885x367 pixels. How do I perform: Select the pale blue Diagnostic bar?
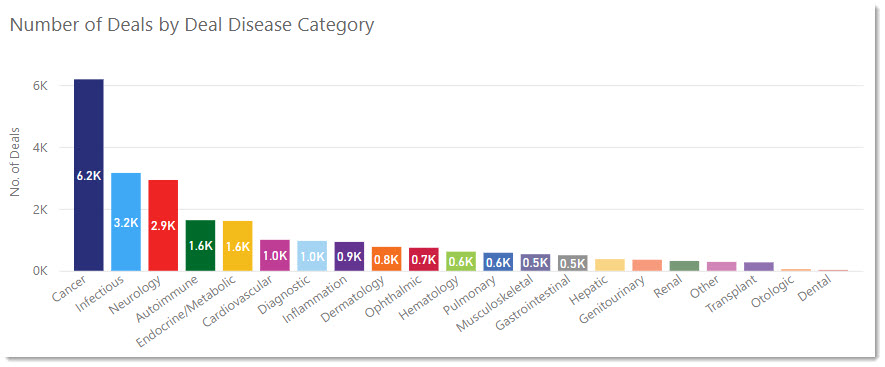[312, 256]
